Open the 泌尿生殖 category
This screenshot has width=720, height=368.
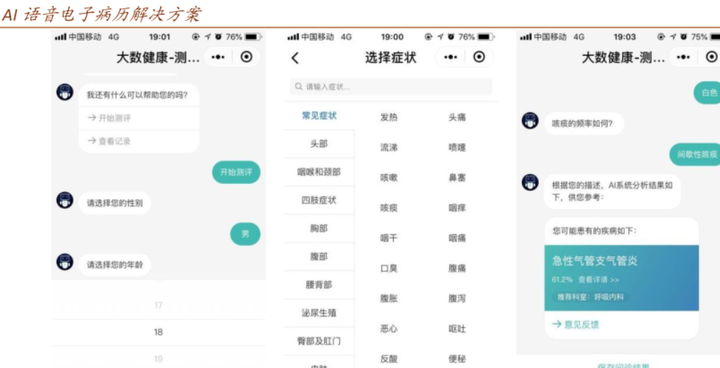[319, 313]
